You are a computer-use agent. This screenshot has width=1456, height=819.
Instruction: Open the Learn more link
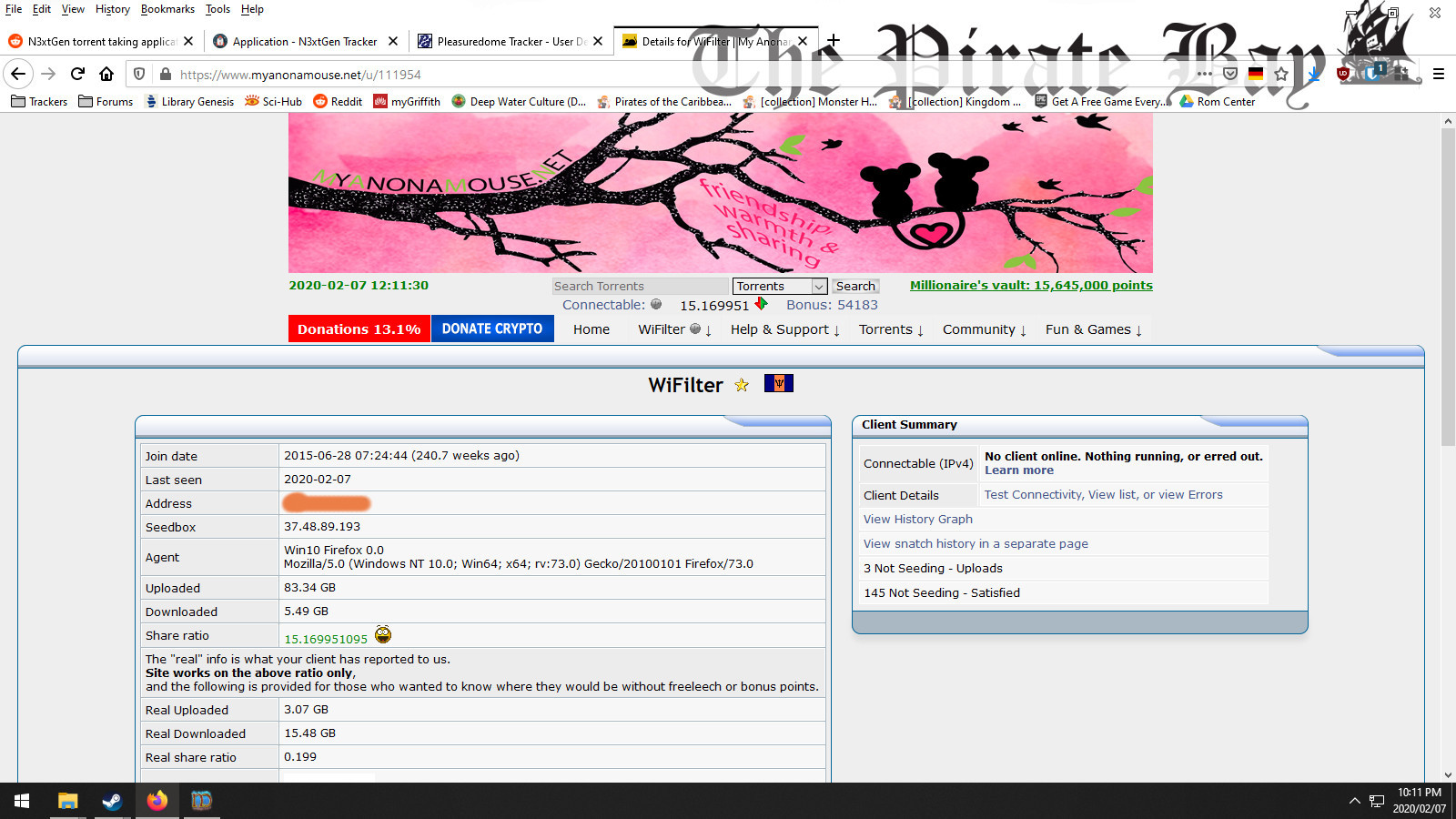(1019, 470)
